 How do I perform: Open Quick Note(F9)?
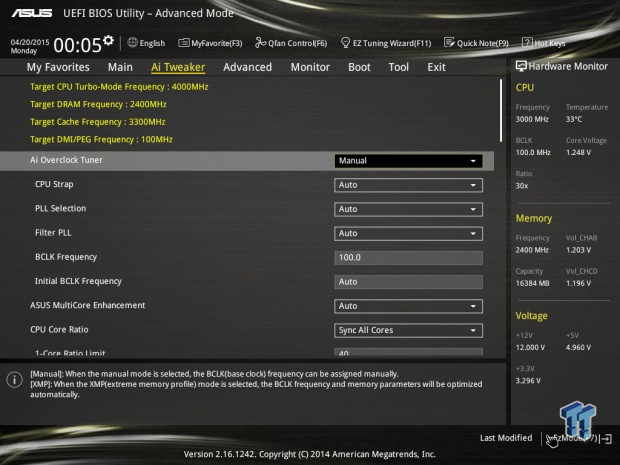(x=476, y=43)
